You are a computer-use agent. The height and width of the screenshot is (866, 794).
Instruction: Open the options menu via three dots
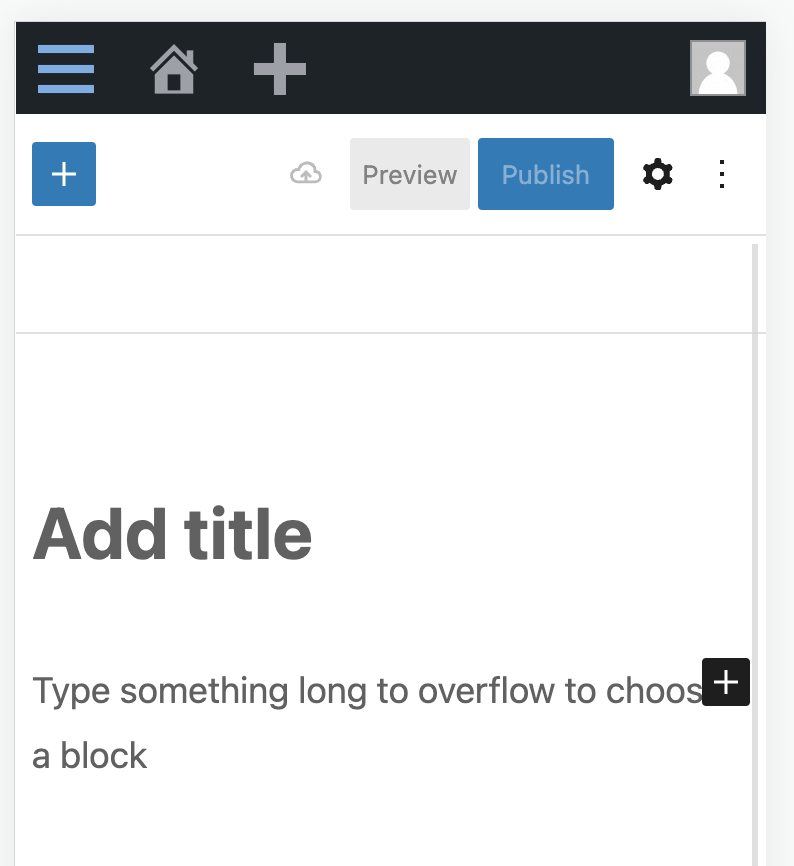pos(722,174)
